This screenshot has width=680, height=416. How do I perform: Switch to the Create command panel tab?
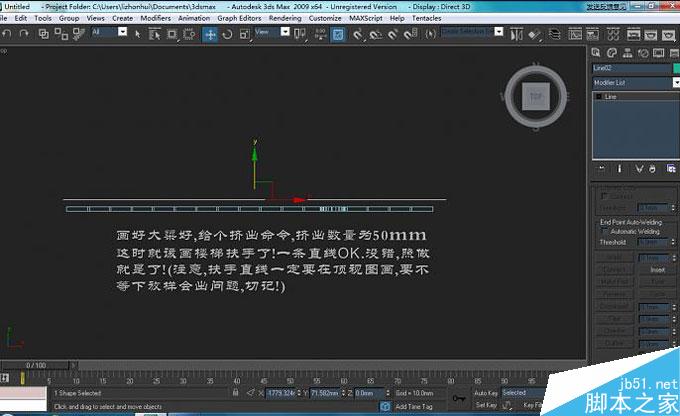tap(596, 53)
